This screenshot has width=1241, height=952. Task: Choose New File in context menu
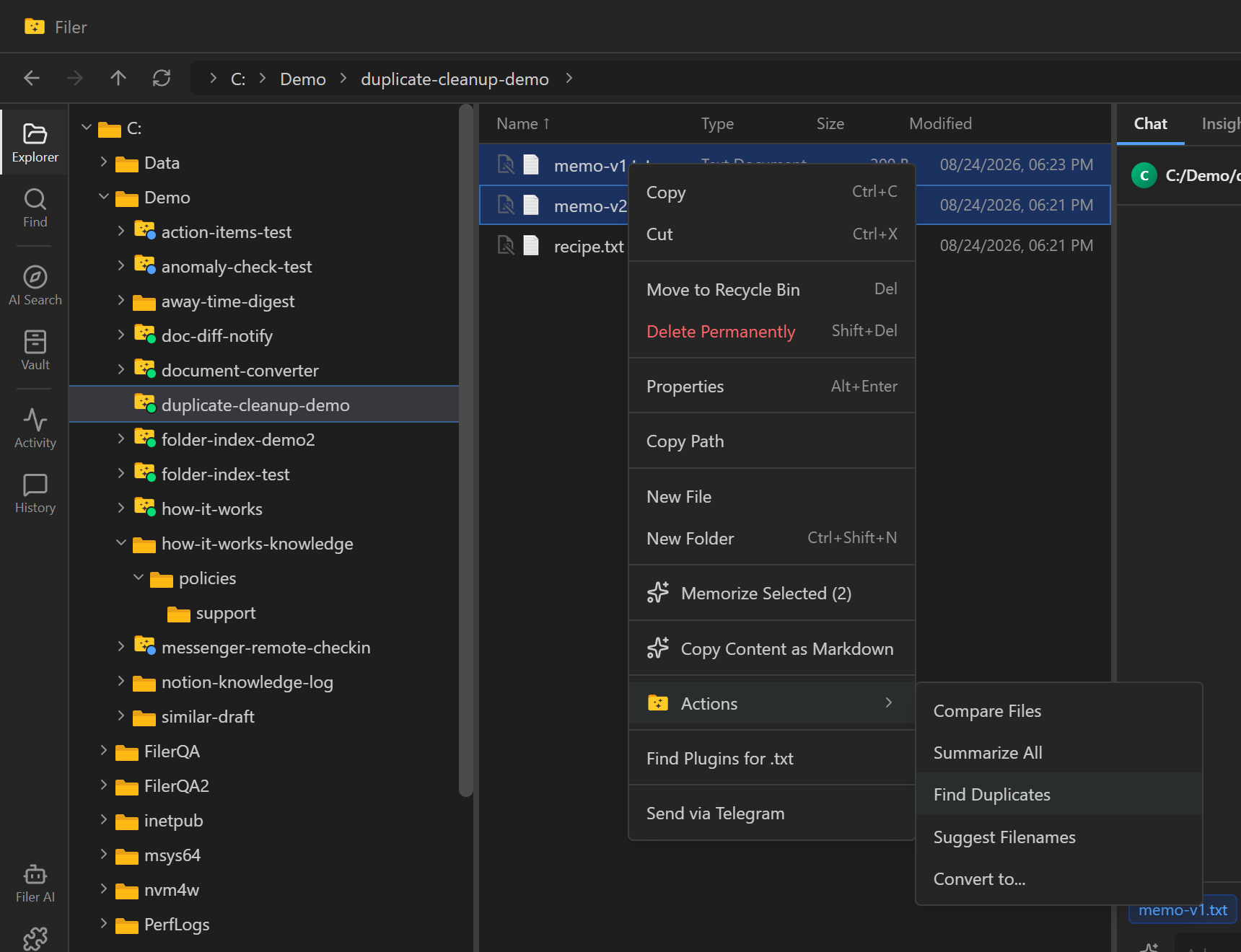[x=772, y=496]
